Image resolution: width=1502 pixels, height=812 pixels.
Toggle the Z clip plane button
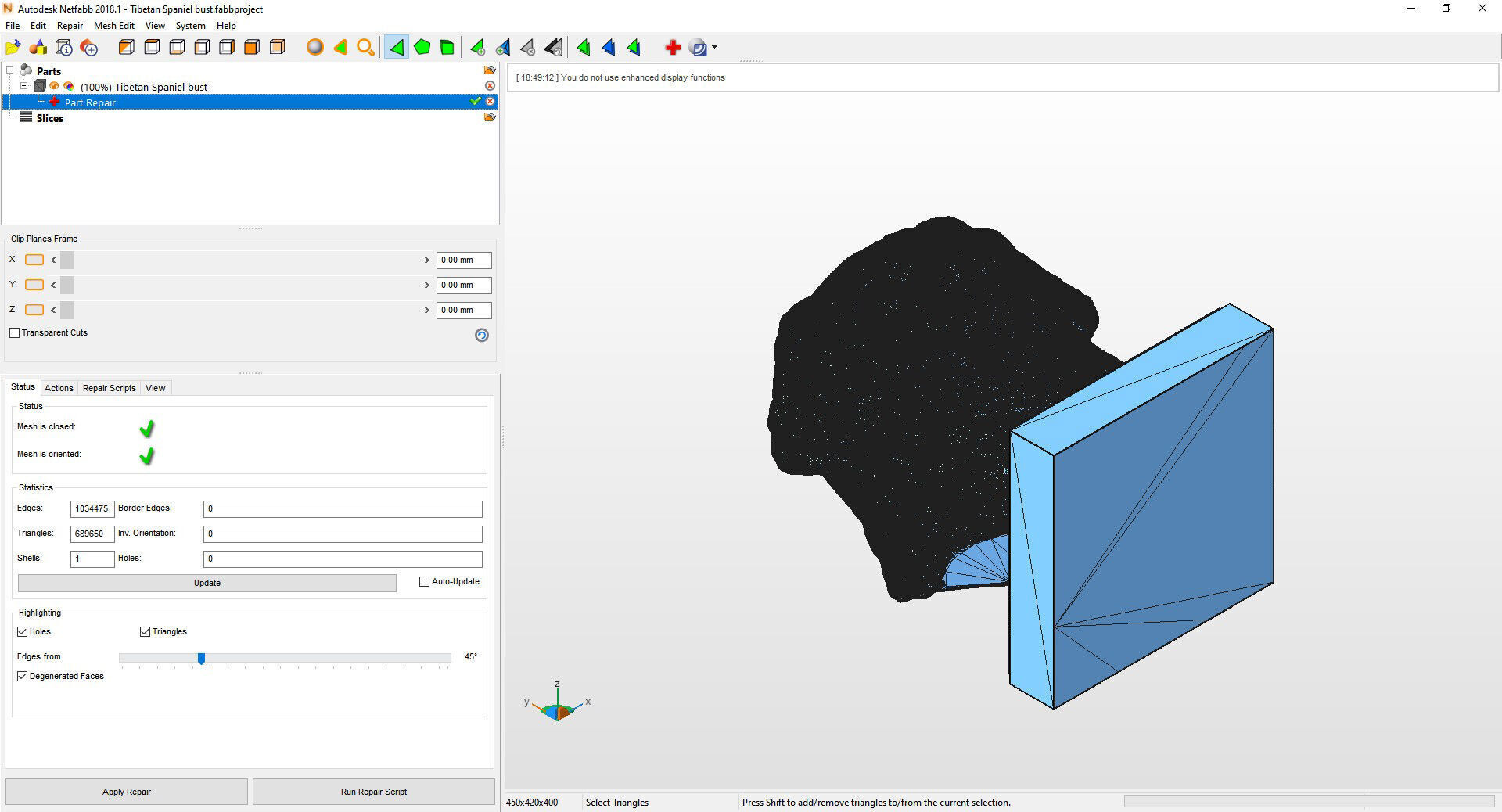(34, 310)
